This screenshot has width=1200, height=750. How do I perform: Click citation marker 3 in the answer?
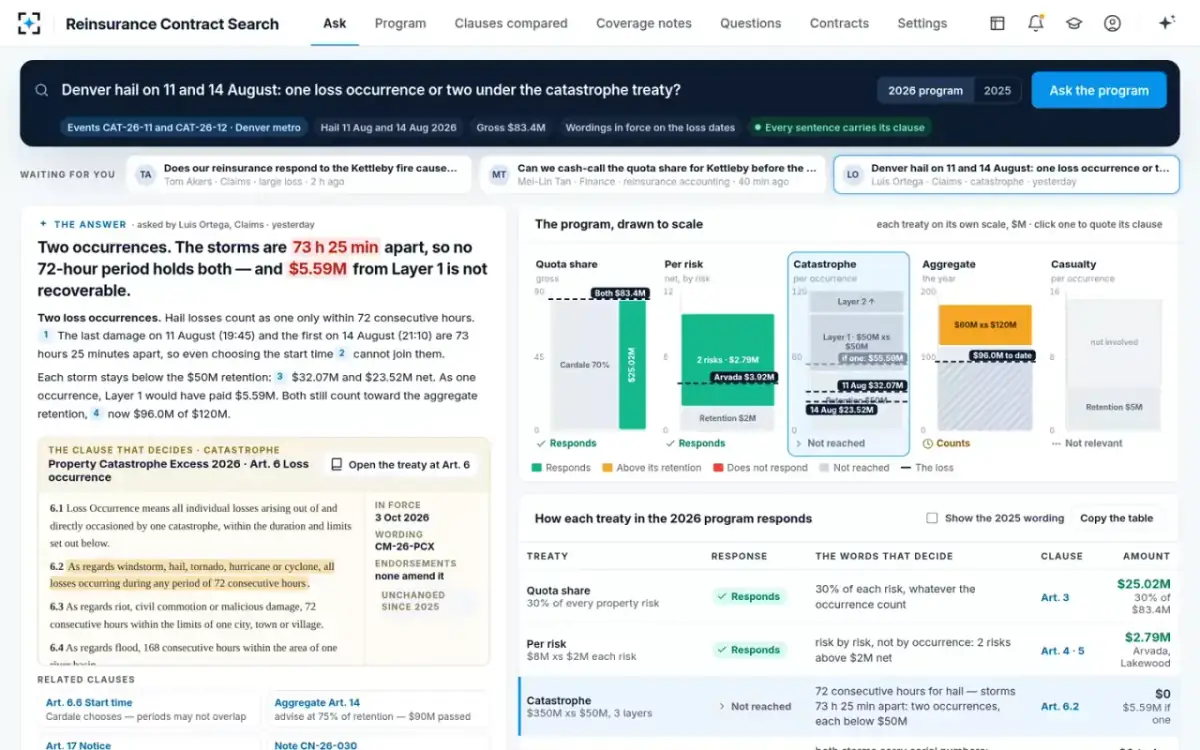coord(280,377)
